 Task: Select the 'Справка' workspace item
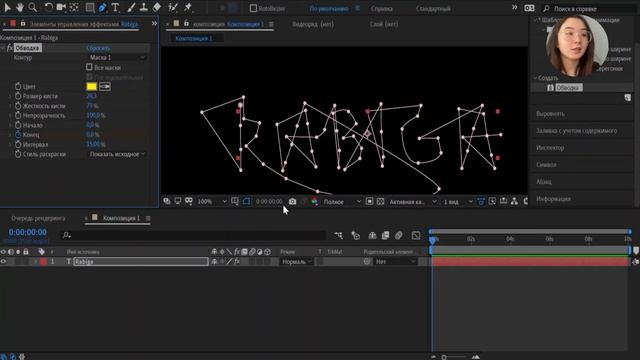click(x=382, y=9)
